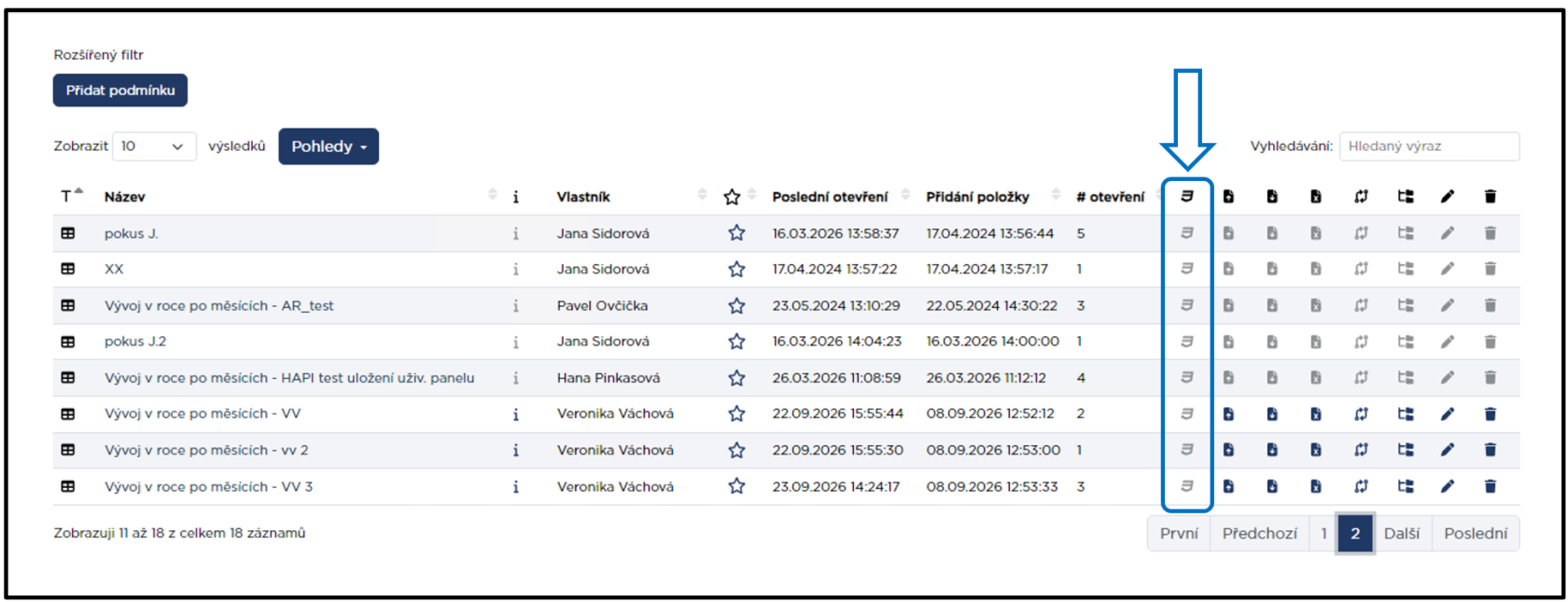Open the folder tree icon for 'Vývoj v roce po měsících - vv 2'
Image resolution: width=1568 pixels, height=602 pixels.
[x=1405, y=450]
